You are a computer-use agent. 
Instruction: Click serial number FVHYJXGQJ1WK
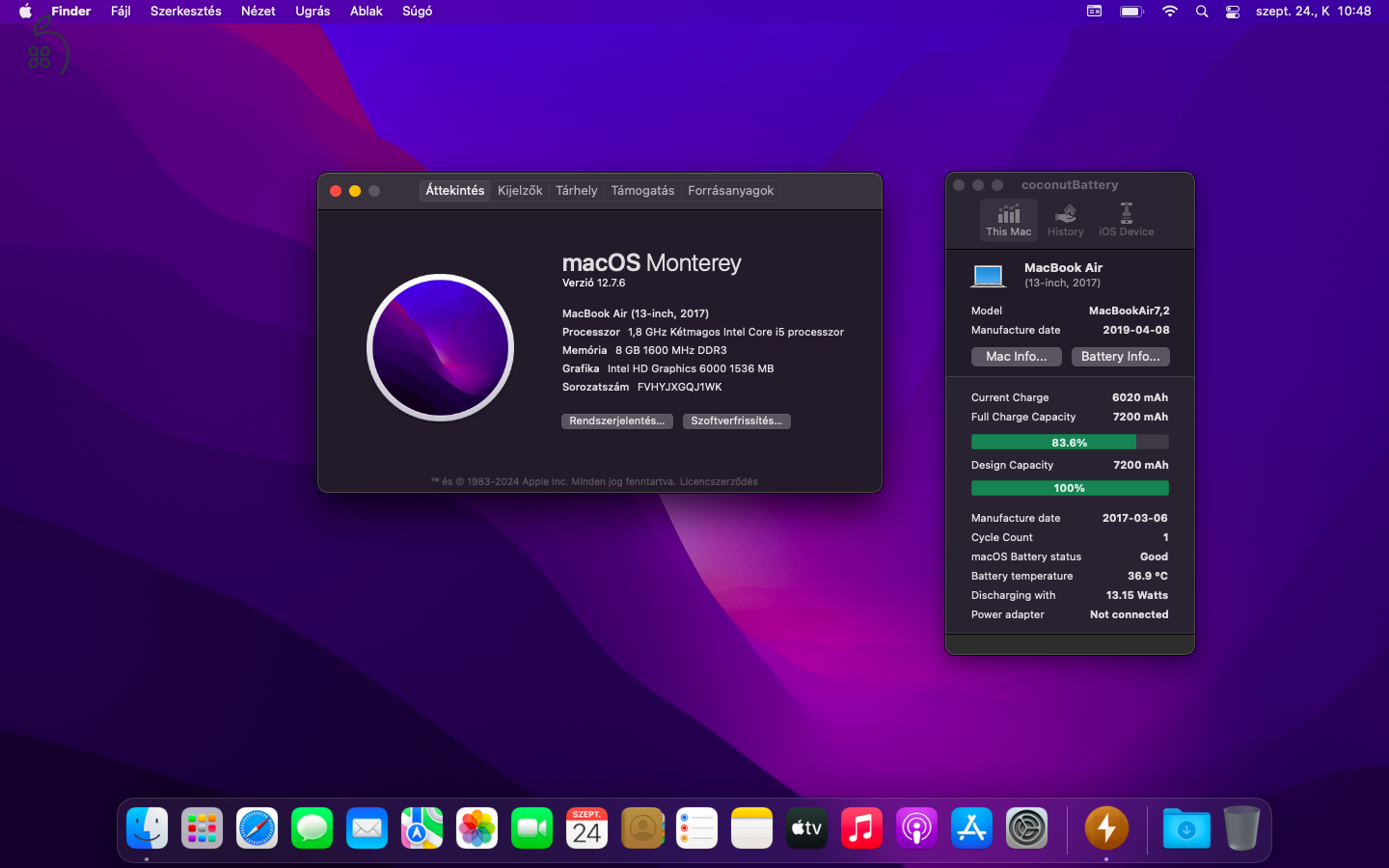tap(679, 388)
